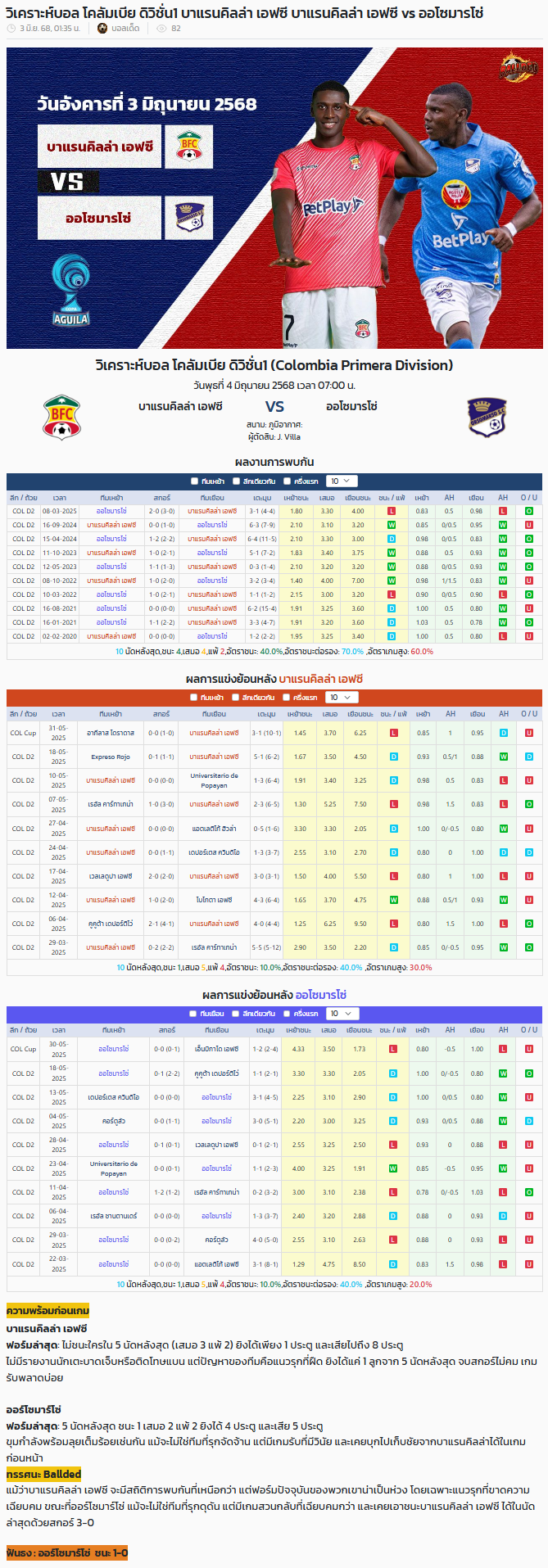The width and height of the screenshot is (548, 1568).
Task: Click the article title at the top
Action: [x=244, y=12]
